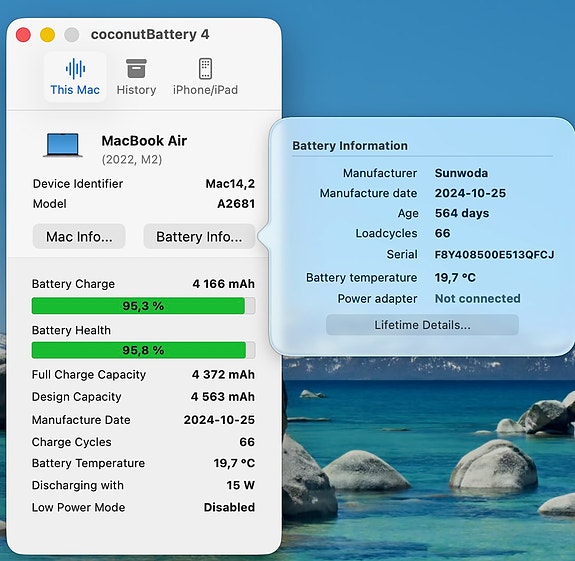Viewport: 575px width, 561px height.
Task: Click the Battery Charge progress bar
Action: (x=143, y=306)
